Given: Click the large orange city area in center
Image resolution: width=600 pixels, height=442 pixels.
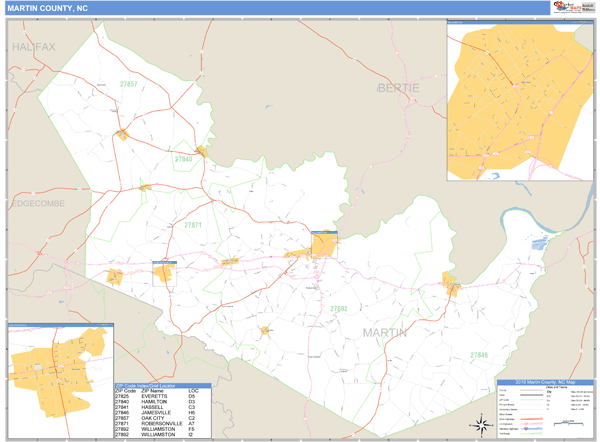Looking at the screenshot, I should pyautogui.click(x=324, y=245).
